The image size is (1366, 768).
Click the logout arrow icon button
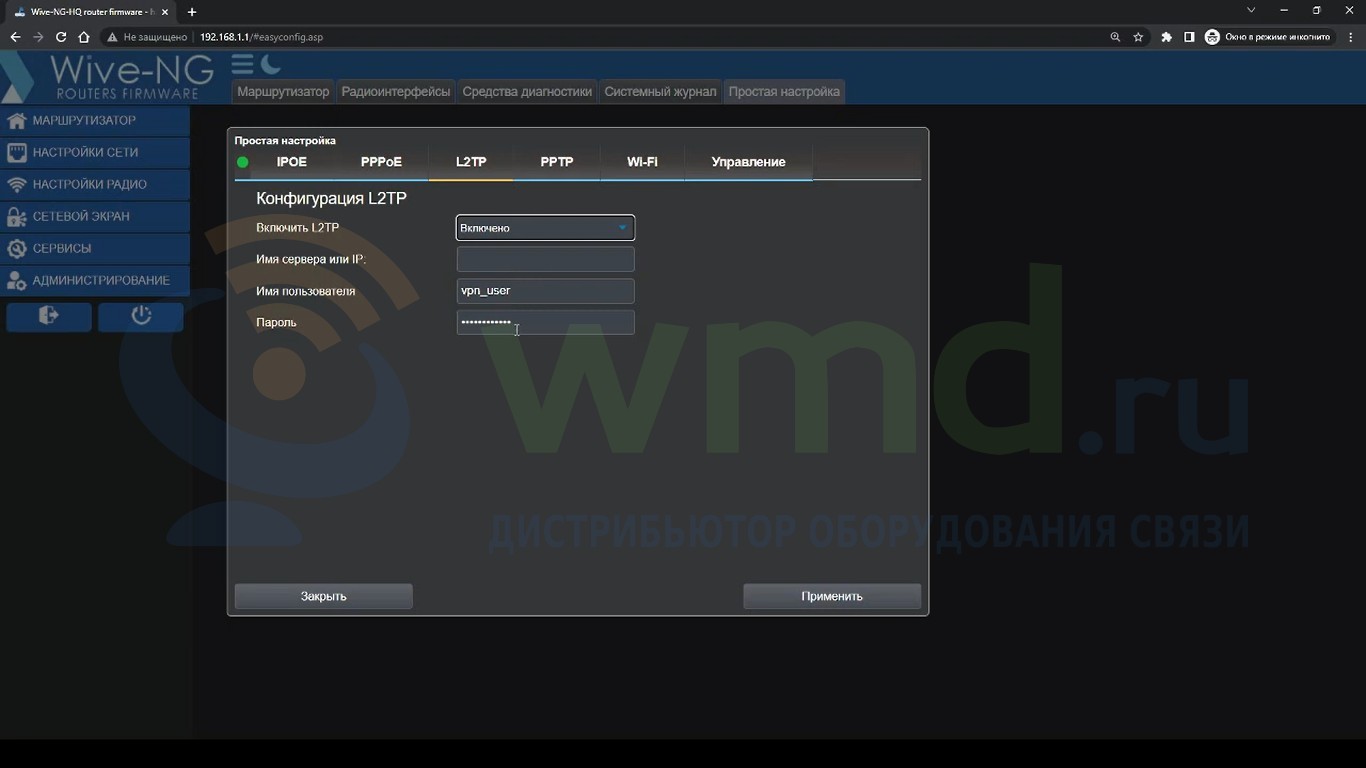49,316
